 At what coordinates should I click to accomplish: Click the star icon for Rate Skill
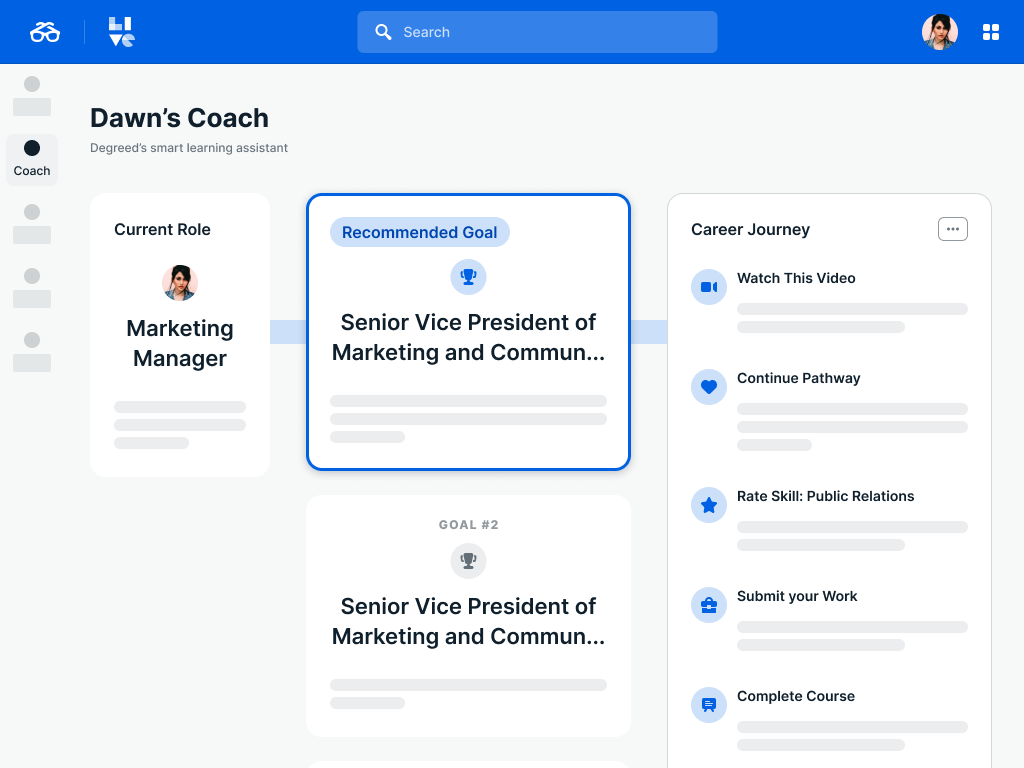pos(709,505)
